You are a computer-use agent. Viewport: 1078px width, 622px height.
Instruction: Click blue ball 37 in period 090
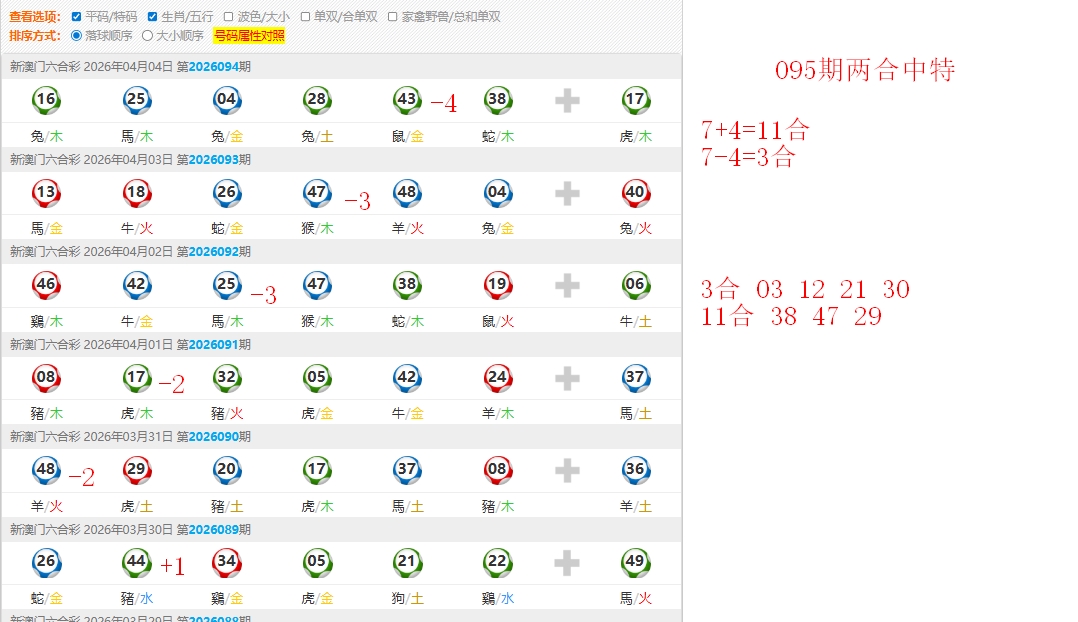coord(407,470)
